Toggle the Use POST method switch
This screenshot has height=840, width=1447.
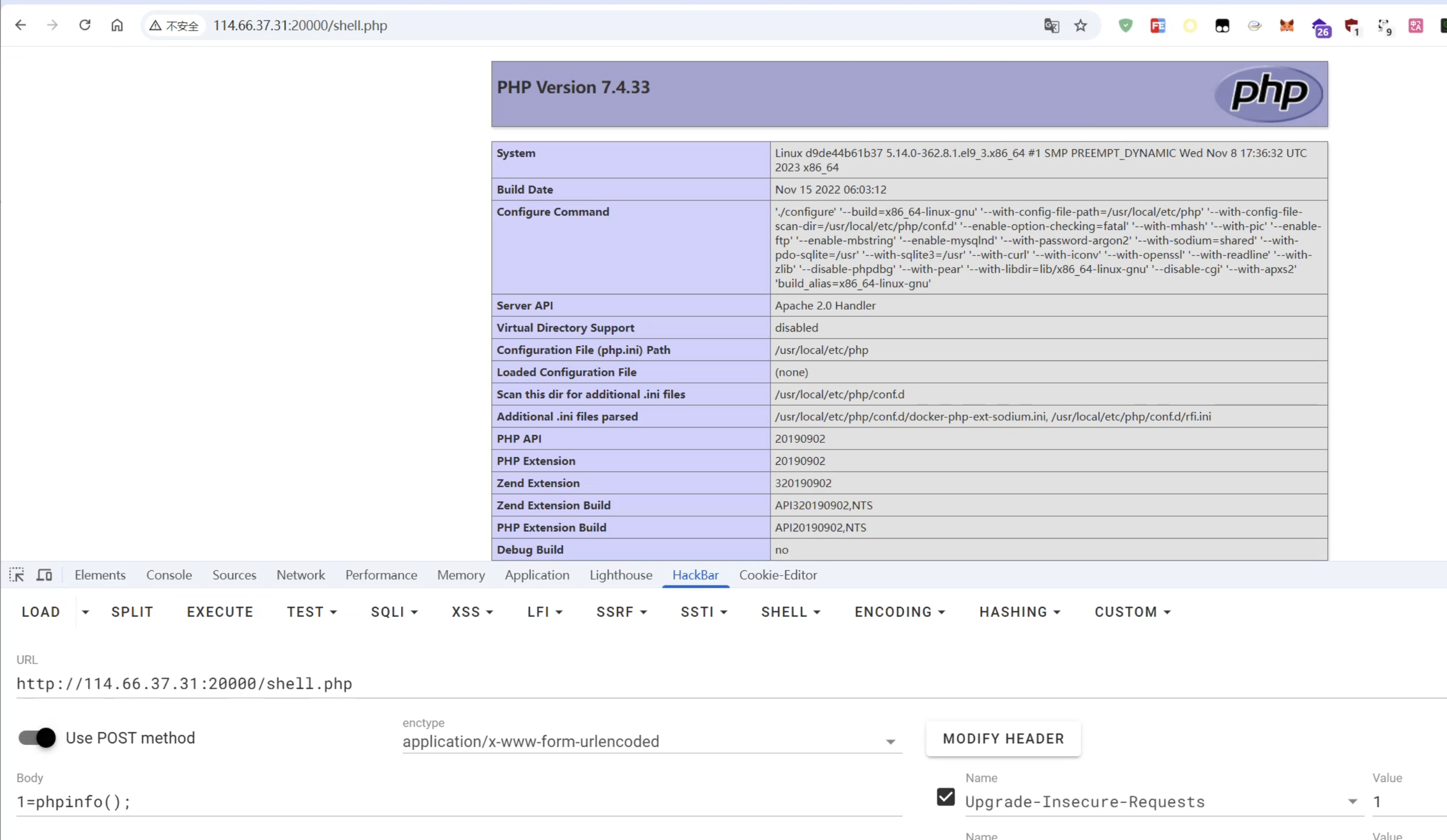click(37, 737)
